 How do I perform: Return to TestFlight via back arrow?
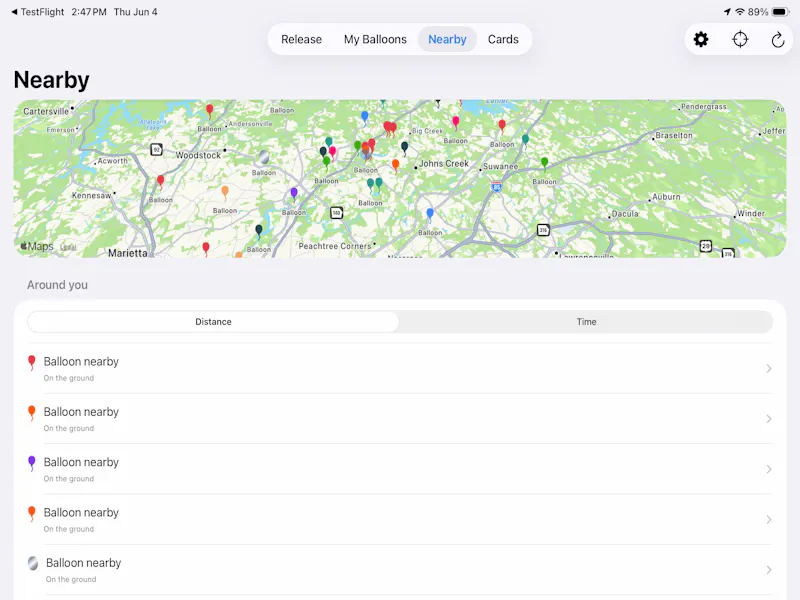(x=38, y=12)
